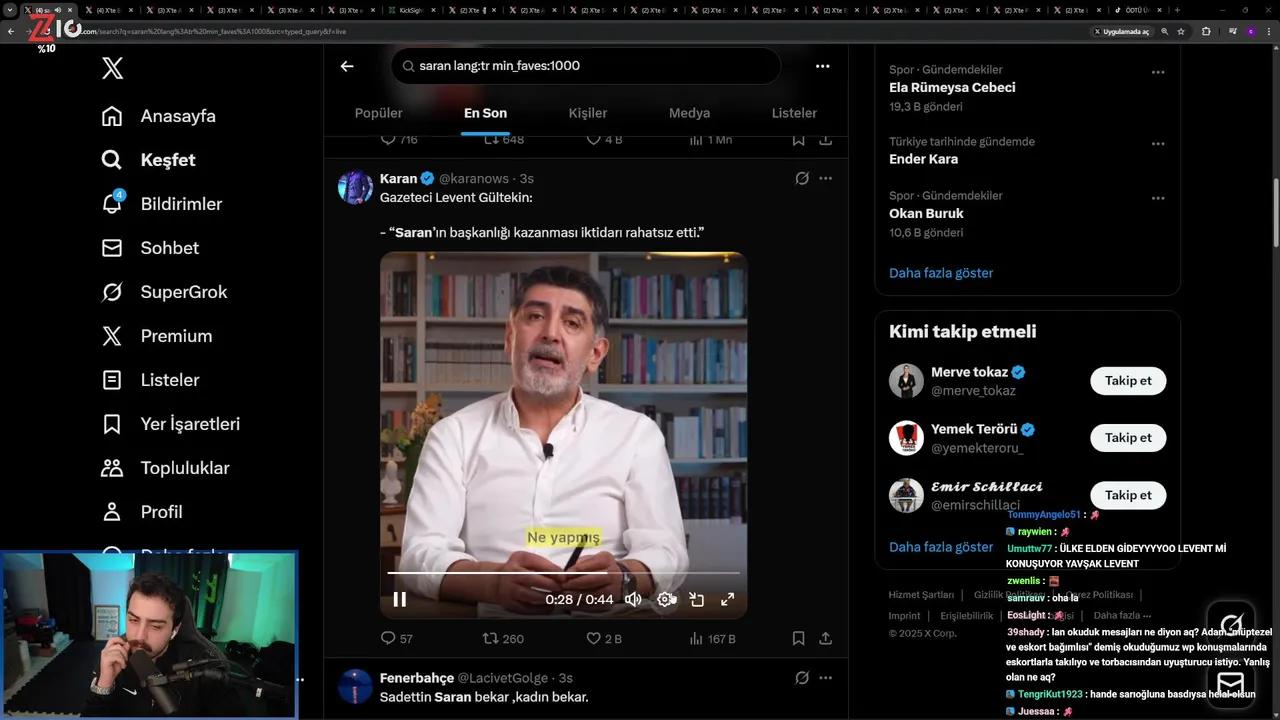Follow Yemek Terörü
This screenshot has width=1280, height=720.
coord(1128,438)
